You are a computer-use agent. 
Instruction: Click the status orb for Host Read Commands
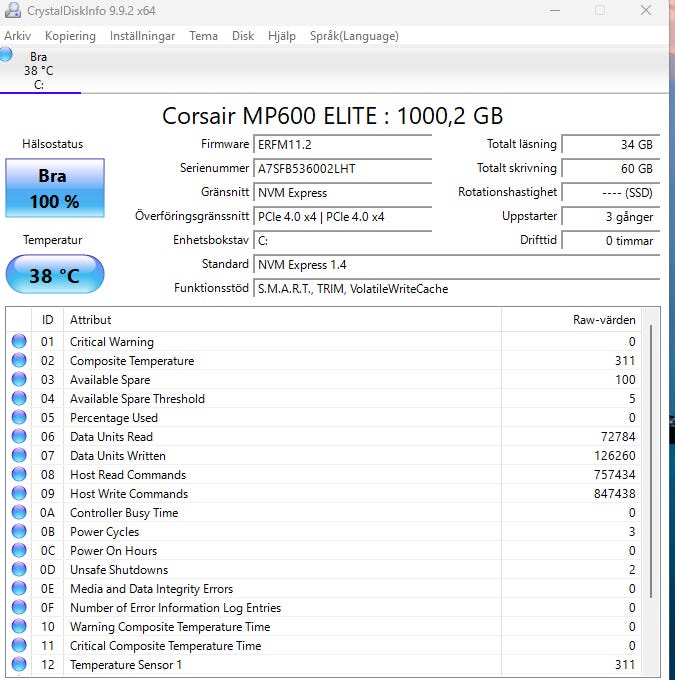(x=19, y=474)
